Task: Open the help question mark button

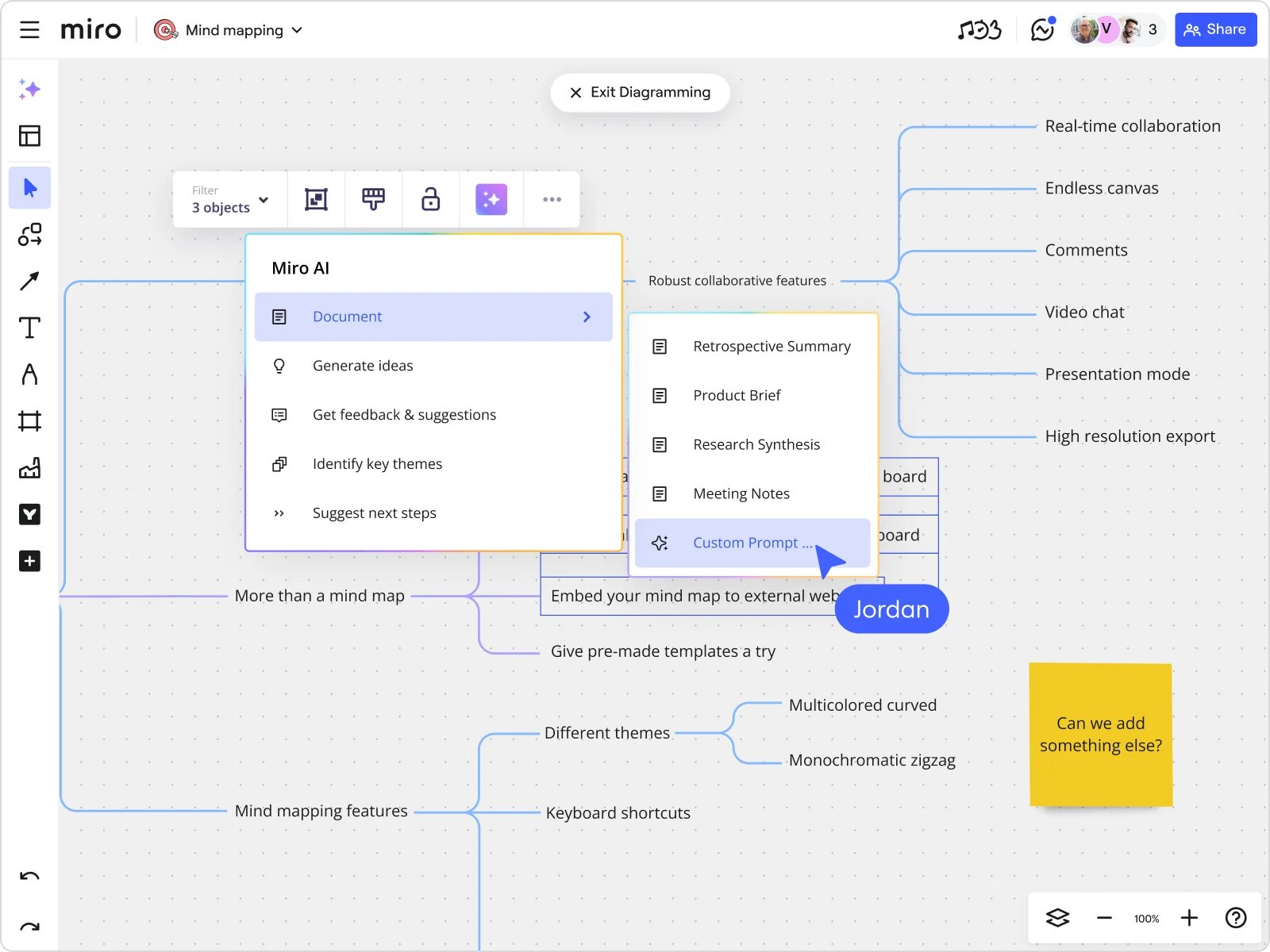Action: click(1235, 918)
